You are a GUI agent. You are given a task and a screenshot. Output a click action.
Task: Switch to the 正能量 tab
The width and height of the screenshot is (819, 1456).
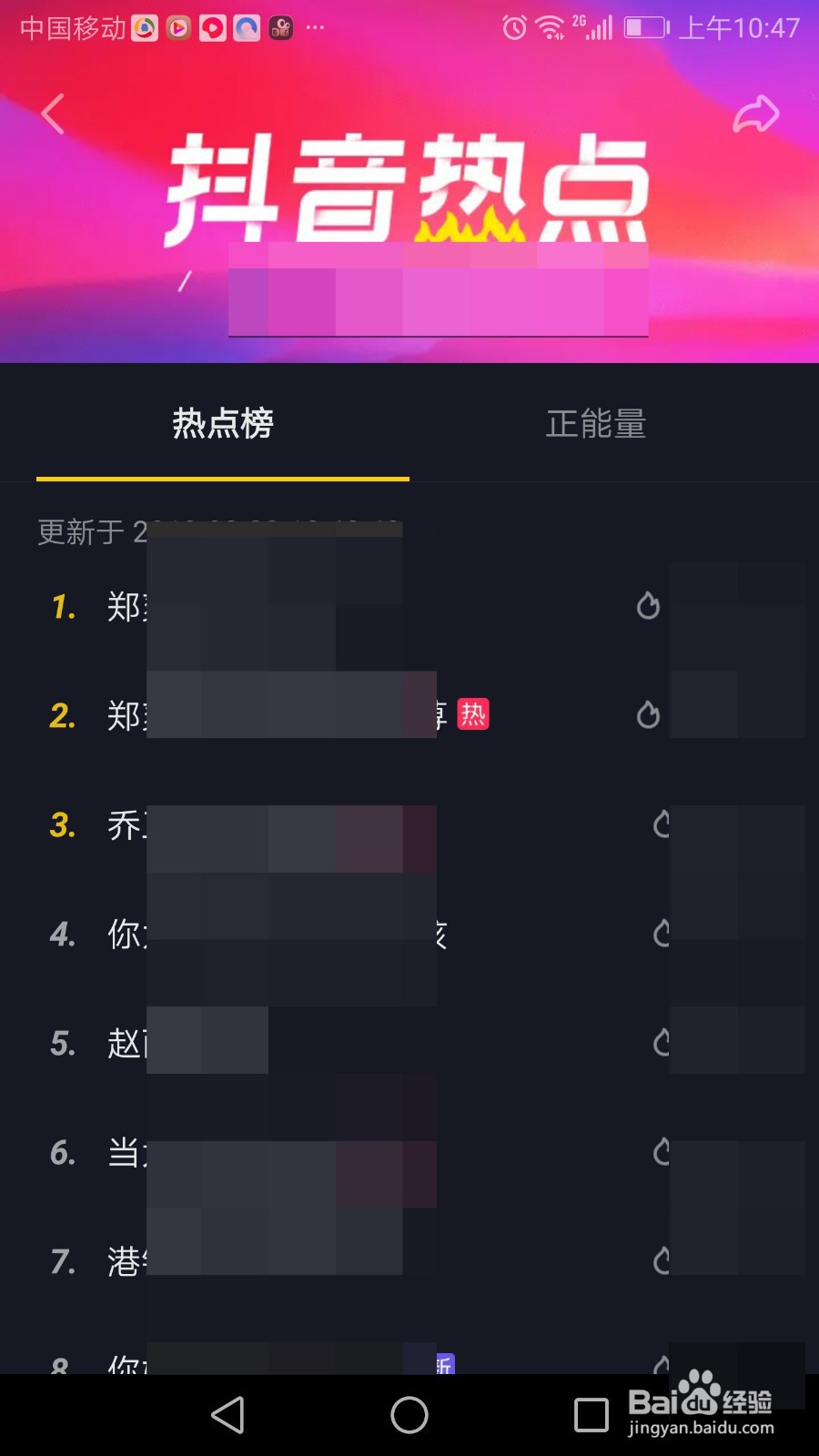[597, 424]
